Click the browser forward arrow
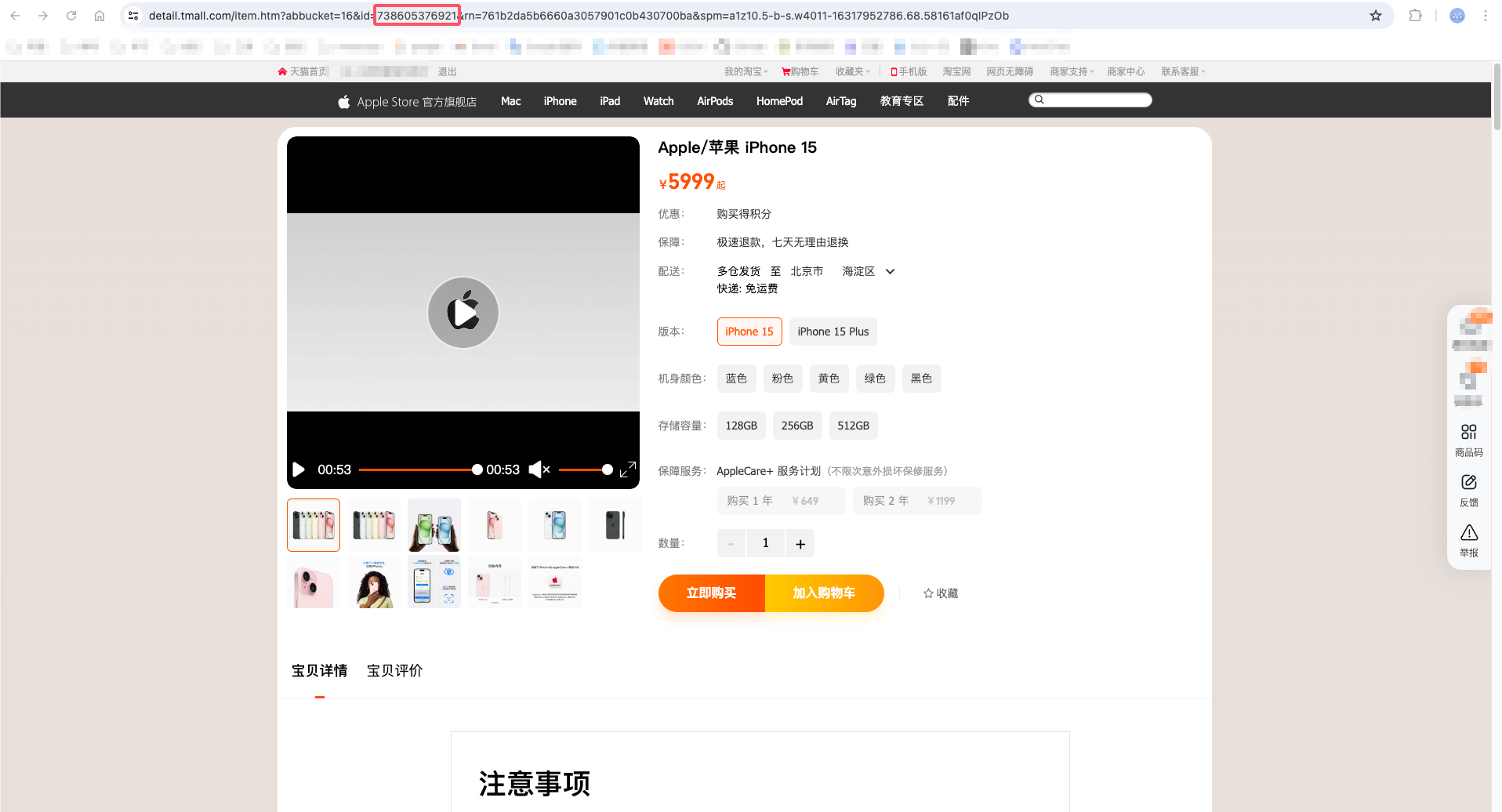 pos(43,16)
